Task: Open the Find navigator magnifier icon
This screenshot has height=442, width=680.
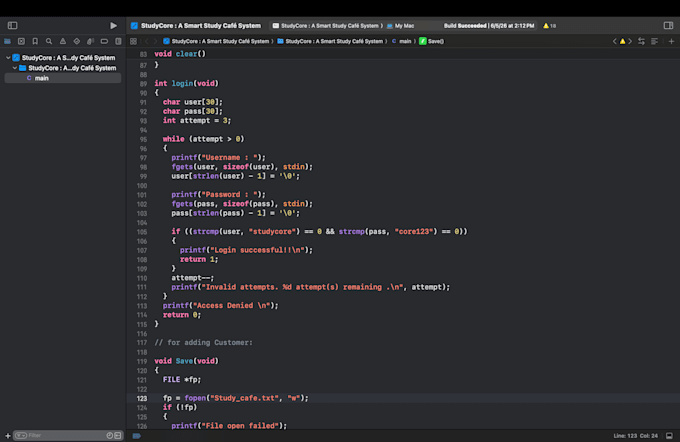Action: (49, 41)
